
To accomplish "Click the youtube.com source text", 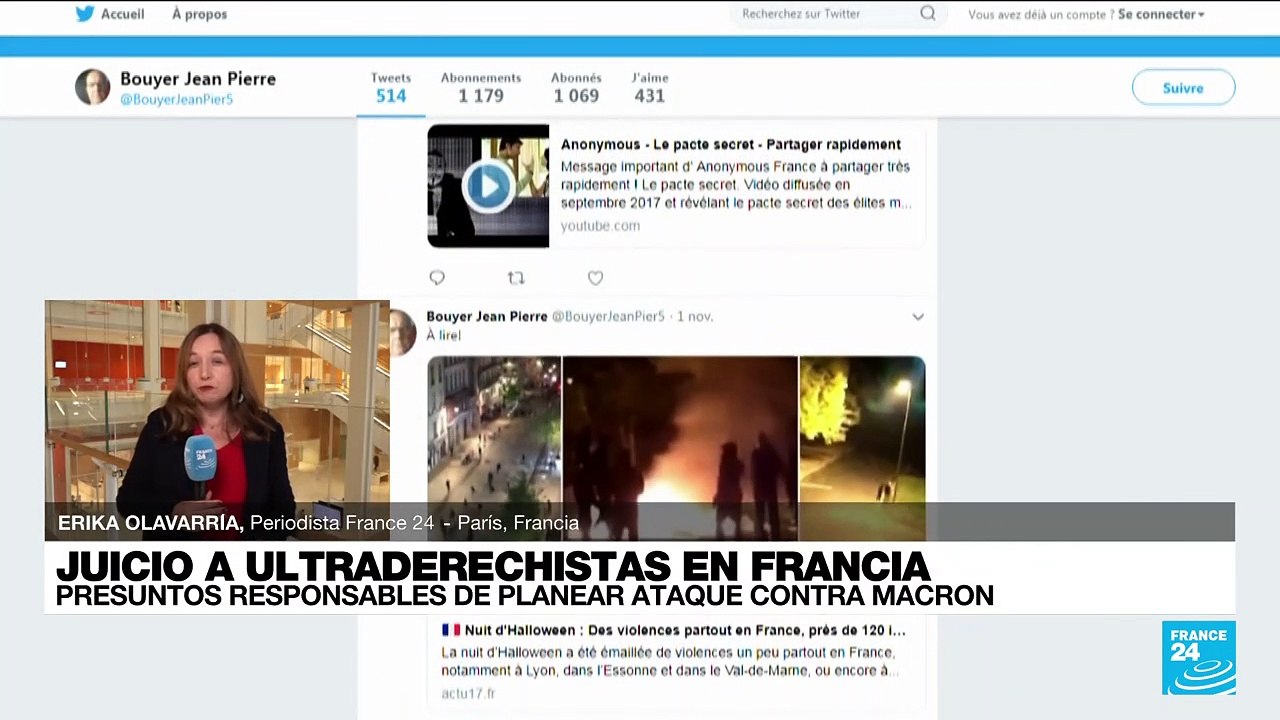I will click(x=600, y=226).
